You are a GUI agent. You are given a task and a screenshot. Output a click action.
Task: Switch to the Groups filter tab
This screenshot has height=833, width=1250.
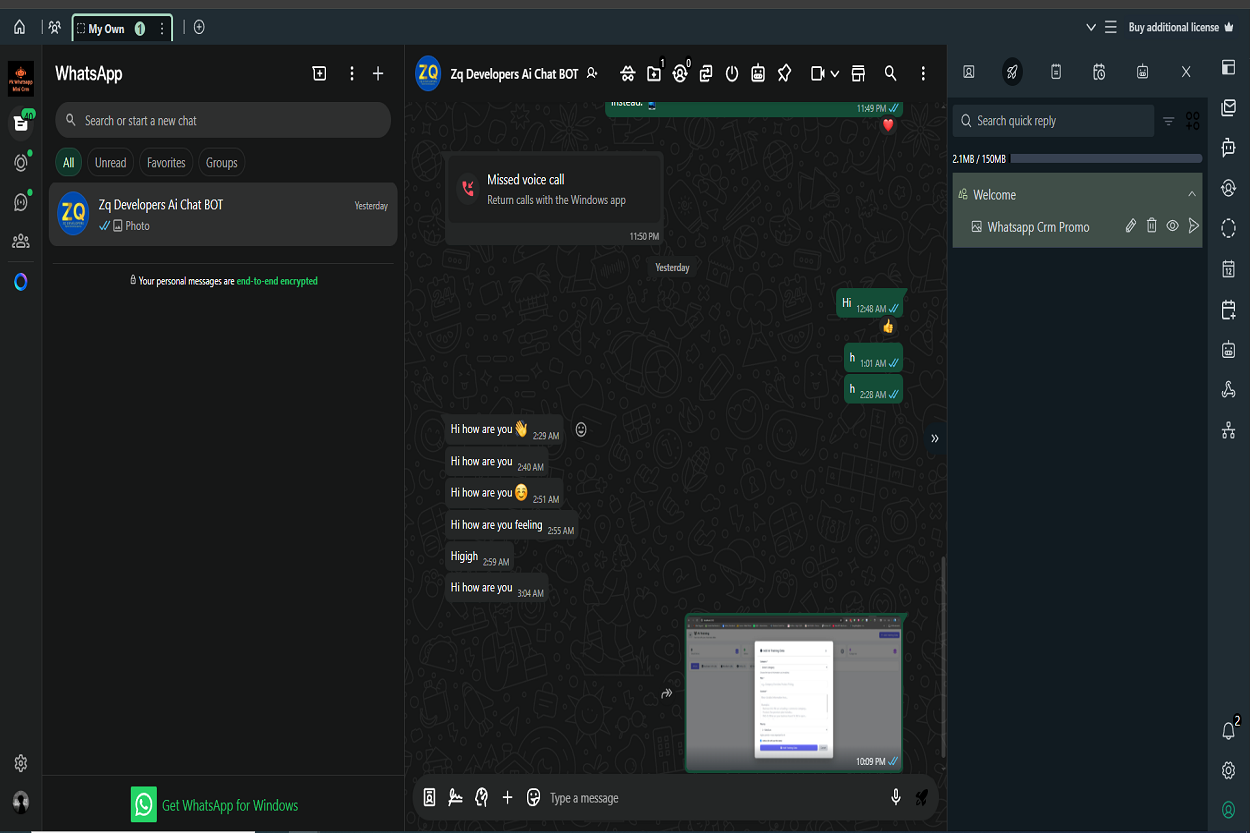click(221, 163)
